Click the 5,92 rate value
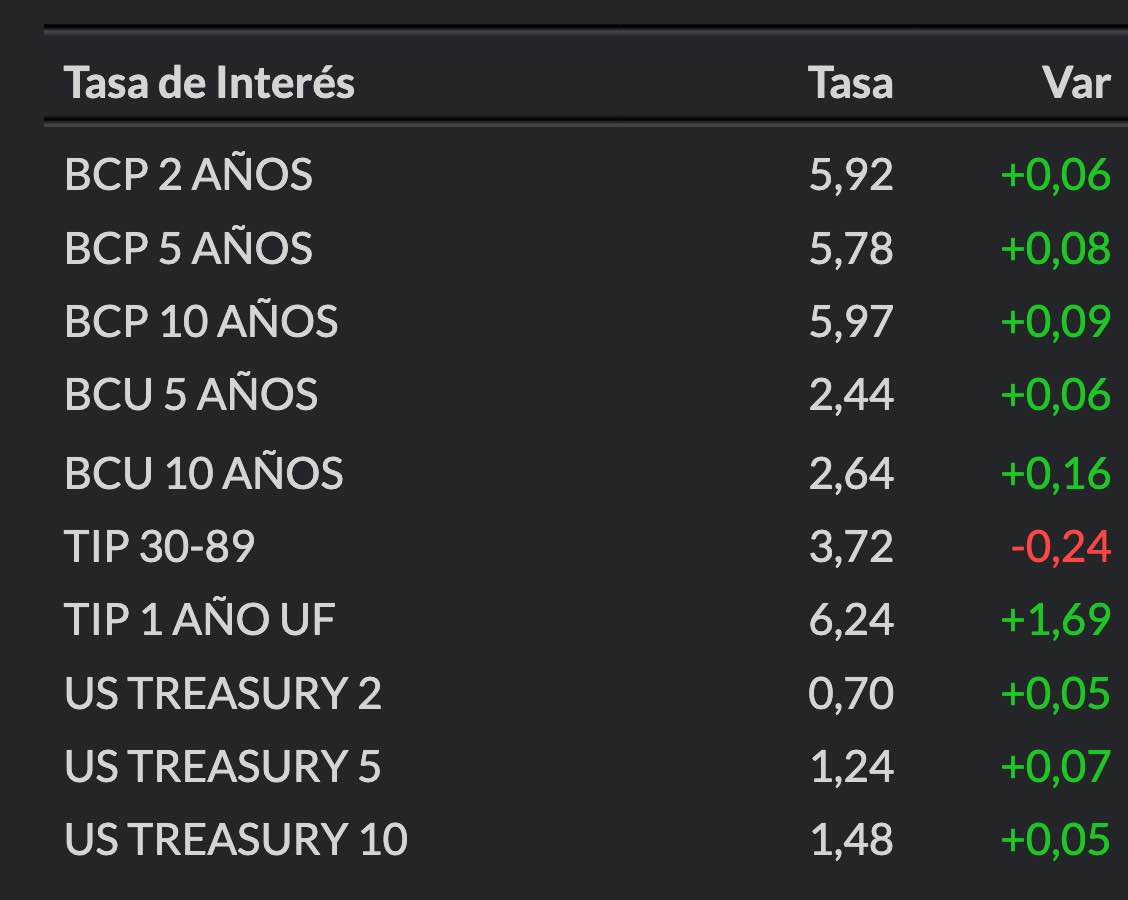Screen dimensions: 1128x900 tap(850, 175)
